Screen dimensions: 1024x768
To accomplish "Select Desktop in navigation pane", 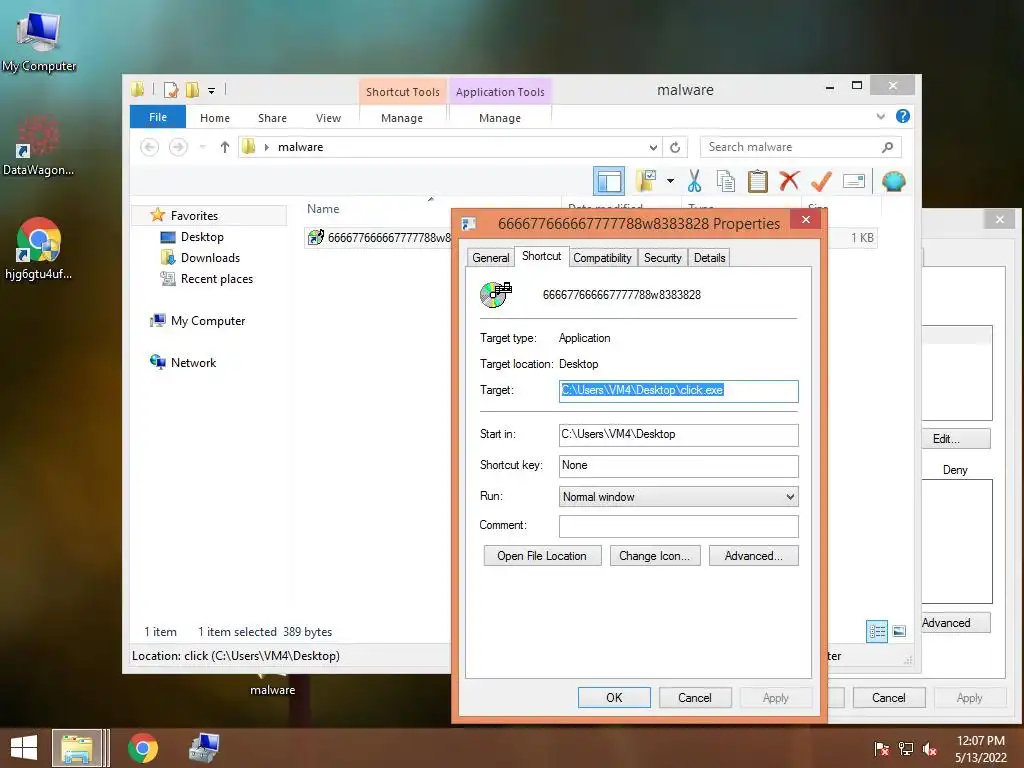I will point(202,237).
